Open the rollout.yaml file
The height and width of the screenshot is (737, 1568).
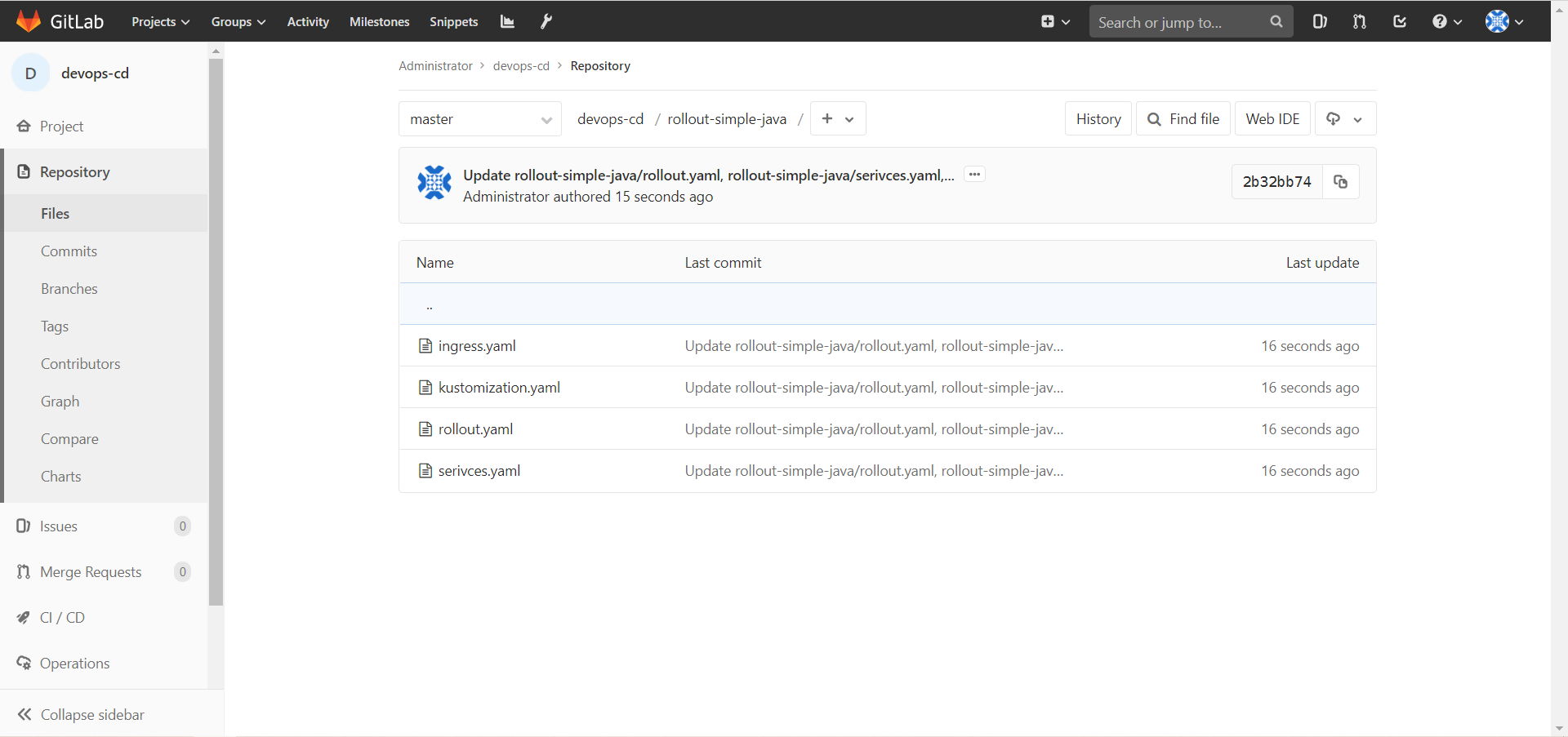pyautogui.click(x=475, y=429)
